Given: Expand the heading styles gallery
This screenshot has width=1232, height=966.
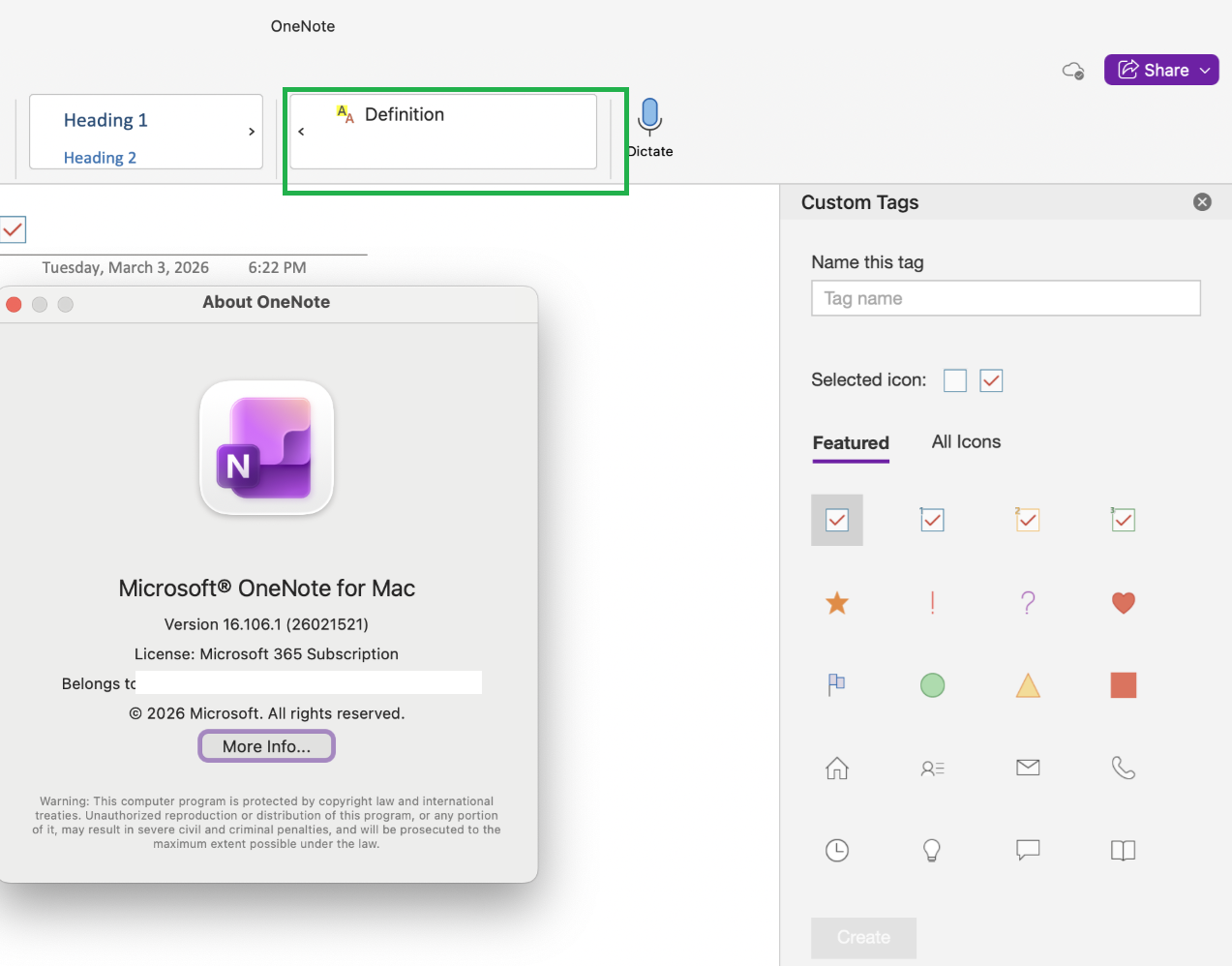Looking at the screenshot, I should pos(252,132).
